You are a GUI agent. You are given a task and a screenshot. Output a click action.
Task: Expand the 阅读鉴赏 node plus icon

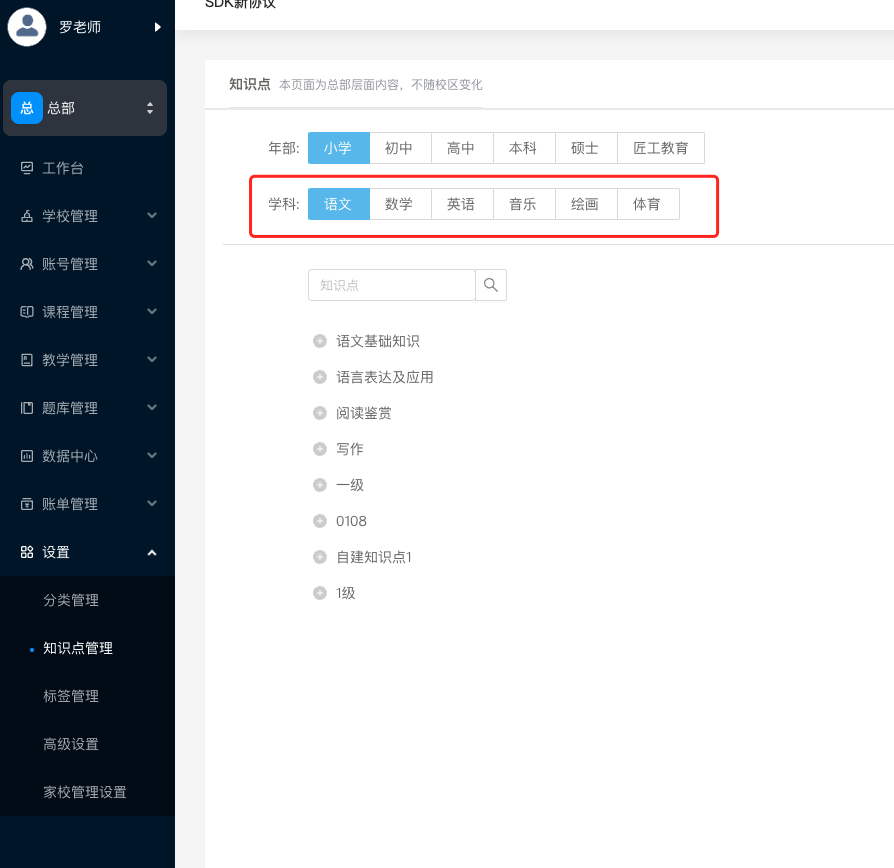coord(320,413)
